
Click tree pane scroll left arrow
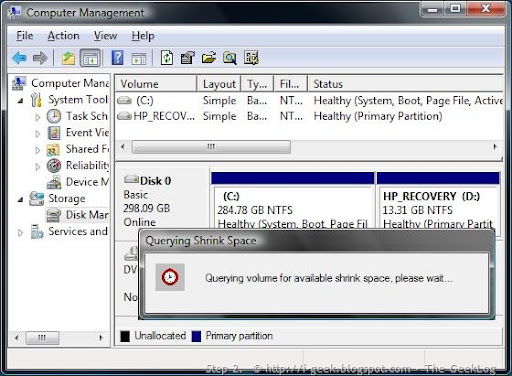pyautogui.click(x=17, y=338)
